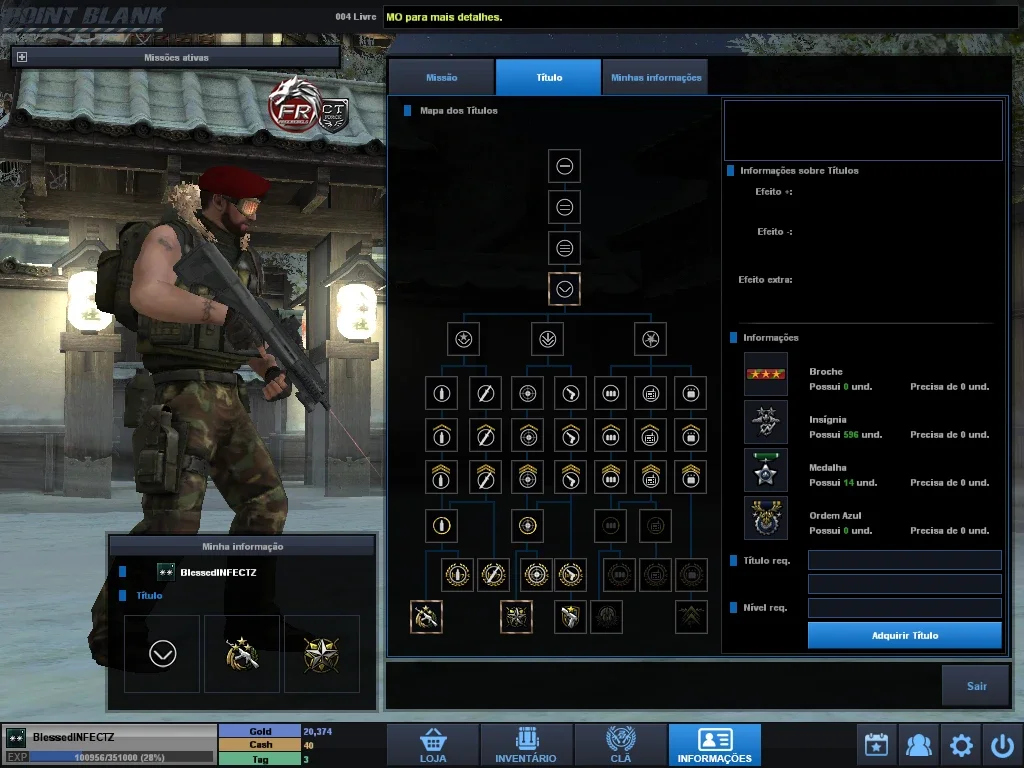Select the single-chevron pistol title icon
This screenshot has width=1024, height=768.
point(570,436)
